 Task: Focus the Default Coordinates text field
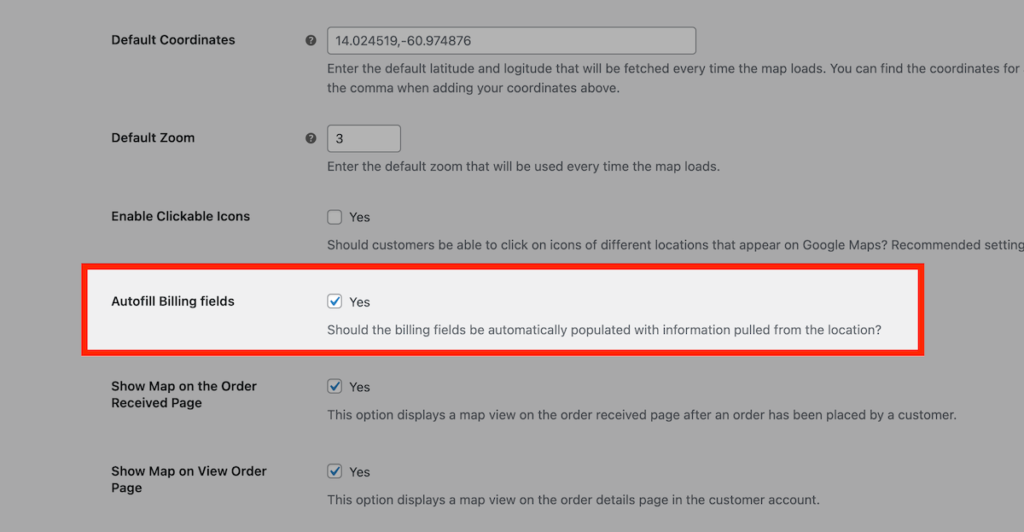click(511, 40)
